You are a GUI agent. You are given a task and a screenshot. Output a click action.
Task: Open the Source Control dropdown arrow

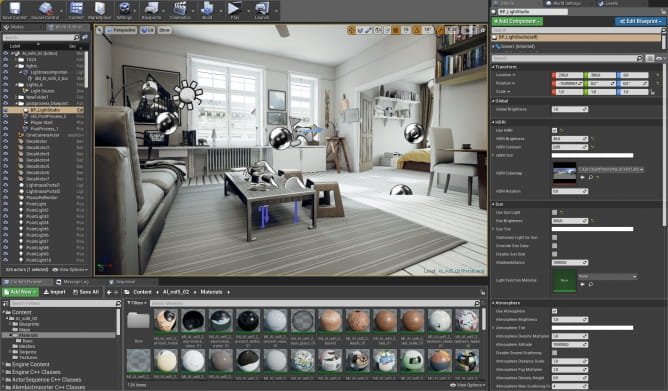[x=63, y=11]
